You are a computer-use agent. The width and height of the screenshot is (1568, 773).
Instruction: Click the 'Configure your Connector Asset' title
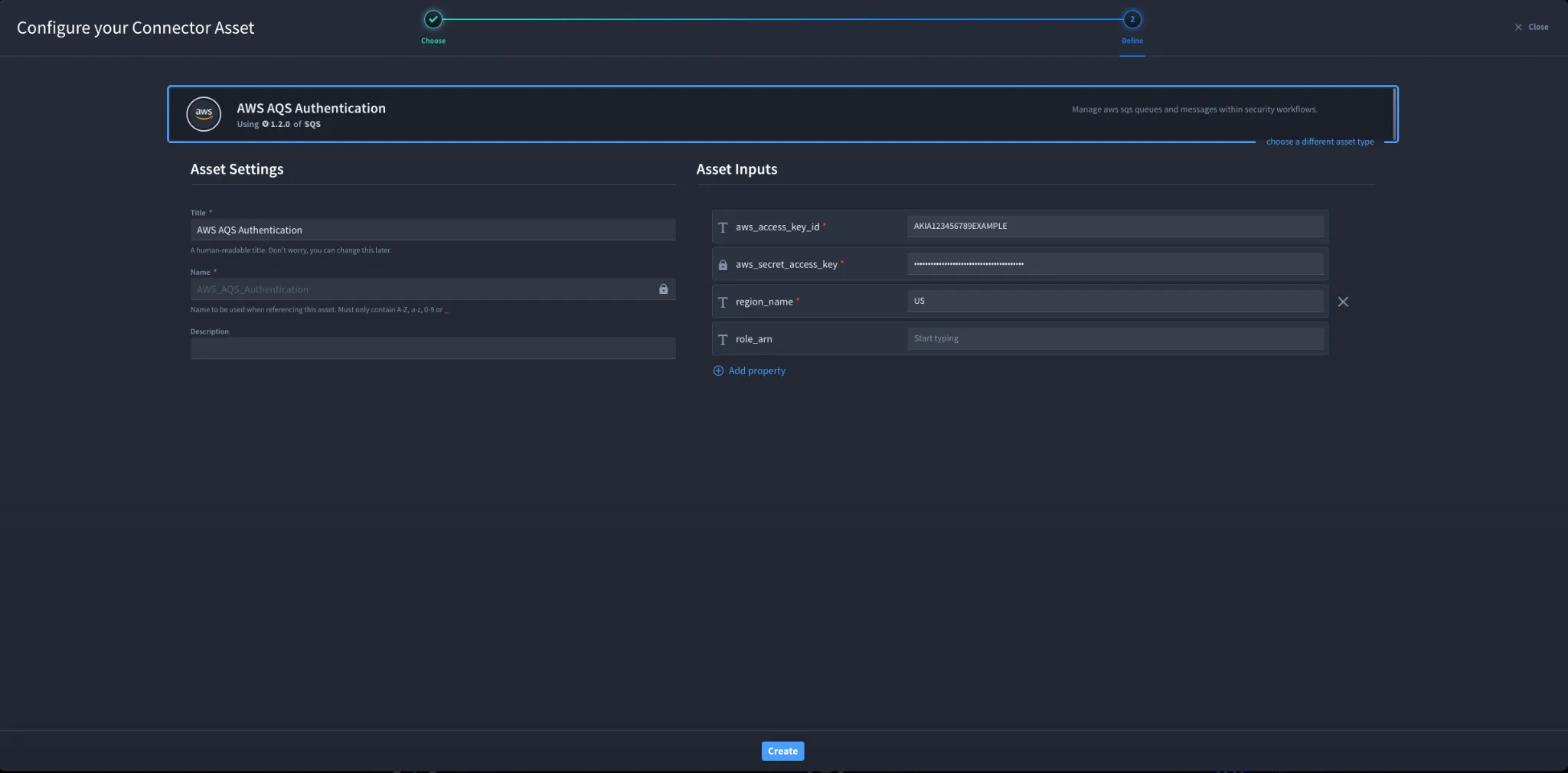coord(136,28)
